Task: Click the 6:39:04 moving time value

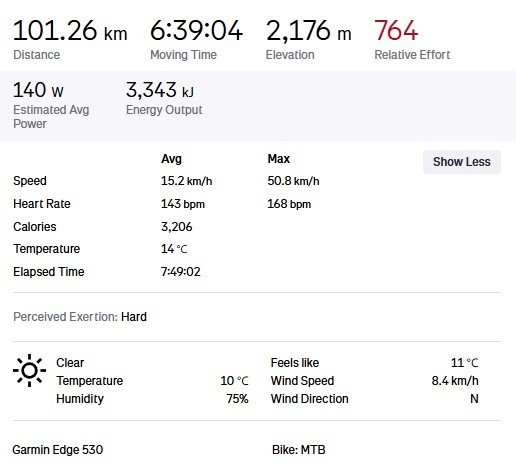Action: point(196,31)
